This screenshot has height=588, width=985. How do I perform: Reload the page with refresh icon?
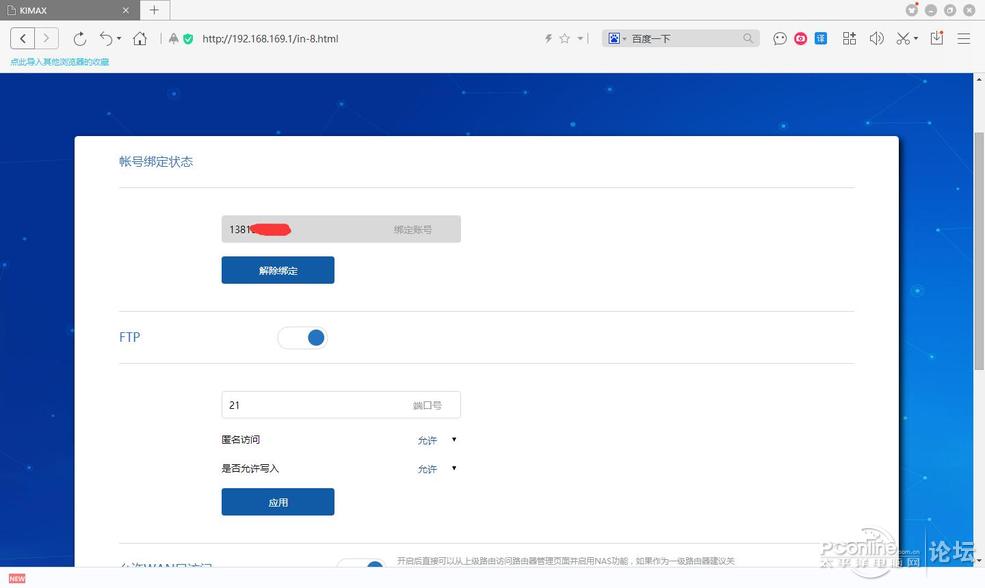[80, 38]
